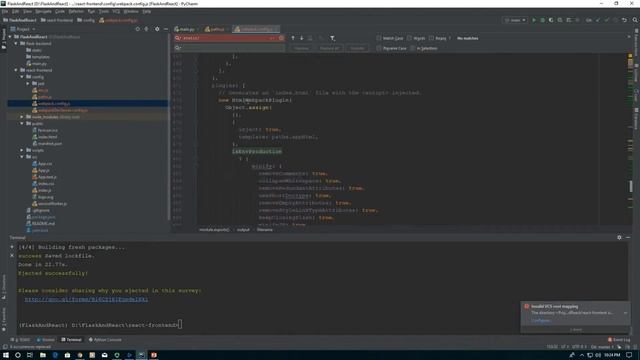Open Project panel settings gear
Viewport: 640px width, 360px height.
point(157,29)
